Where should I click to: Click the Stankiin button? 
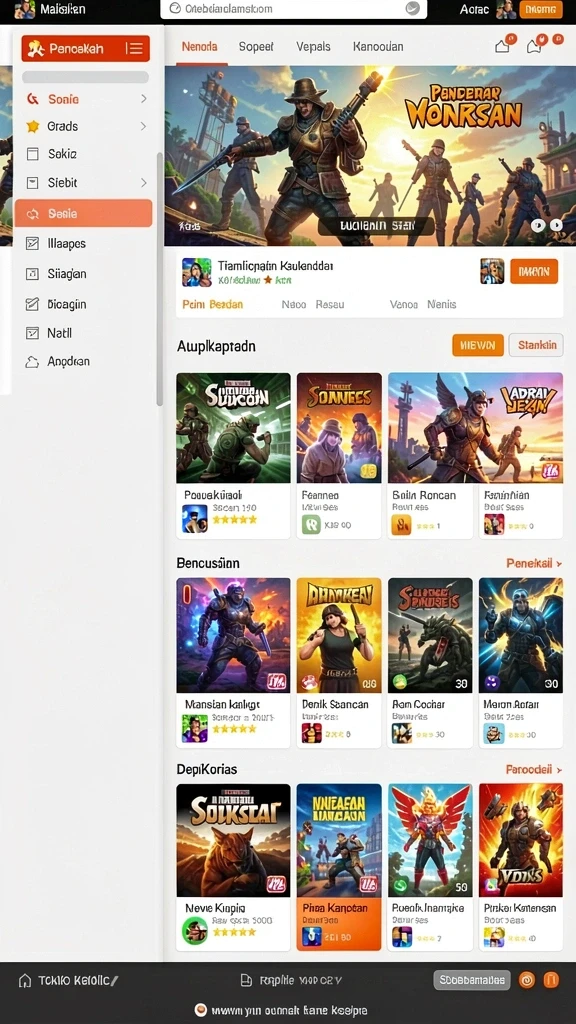tap(537, 345)
